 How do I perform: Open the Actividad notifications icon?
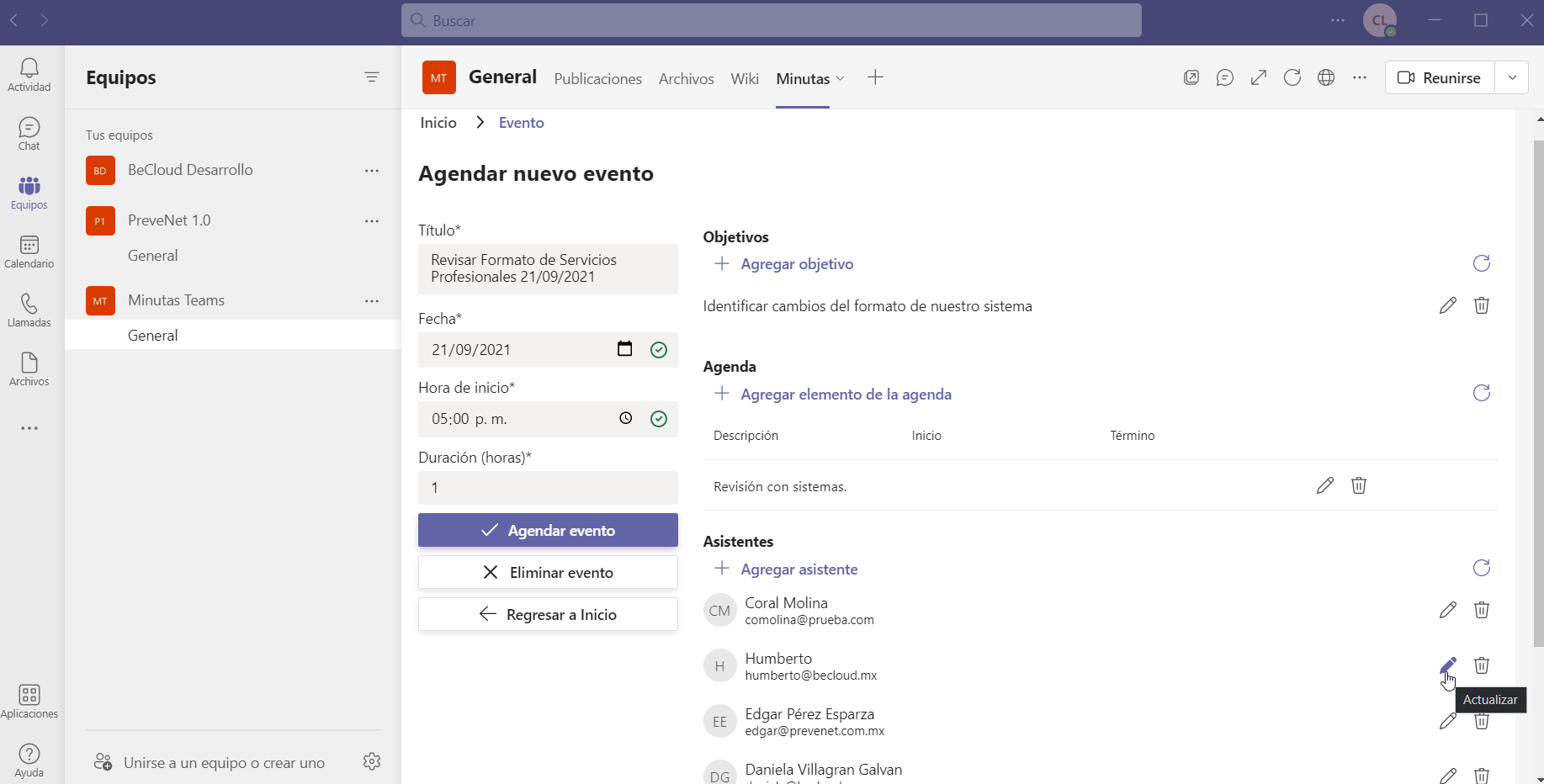tap(29, 75)
